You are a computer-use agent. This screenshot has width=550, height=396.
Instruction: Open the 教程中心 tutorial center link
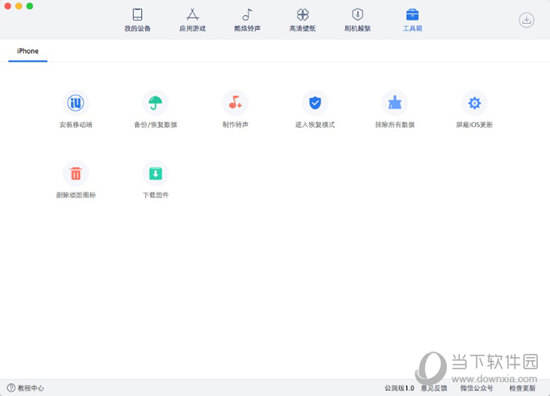click(x=26, y=388)
